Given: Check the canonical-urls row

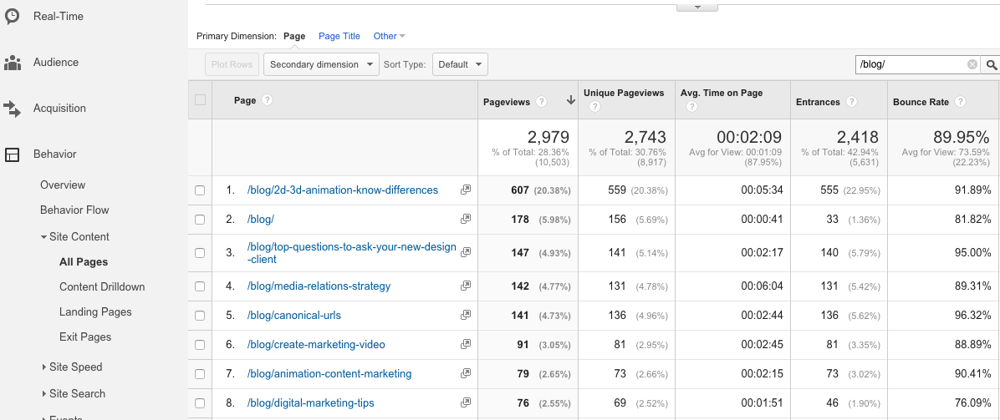Looking at the screenshot, I should click(200, 315).
